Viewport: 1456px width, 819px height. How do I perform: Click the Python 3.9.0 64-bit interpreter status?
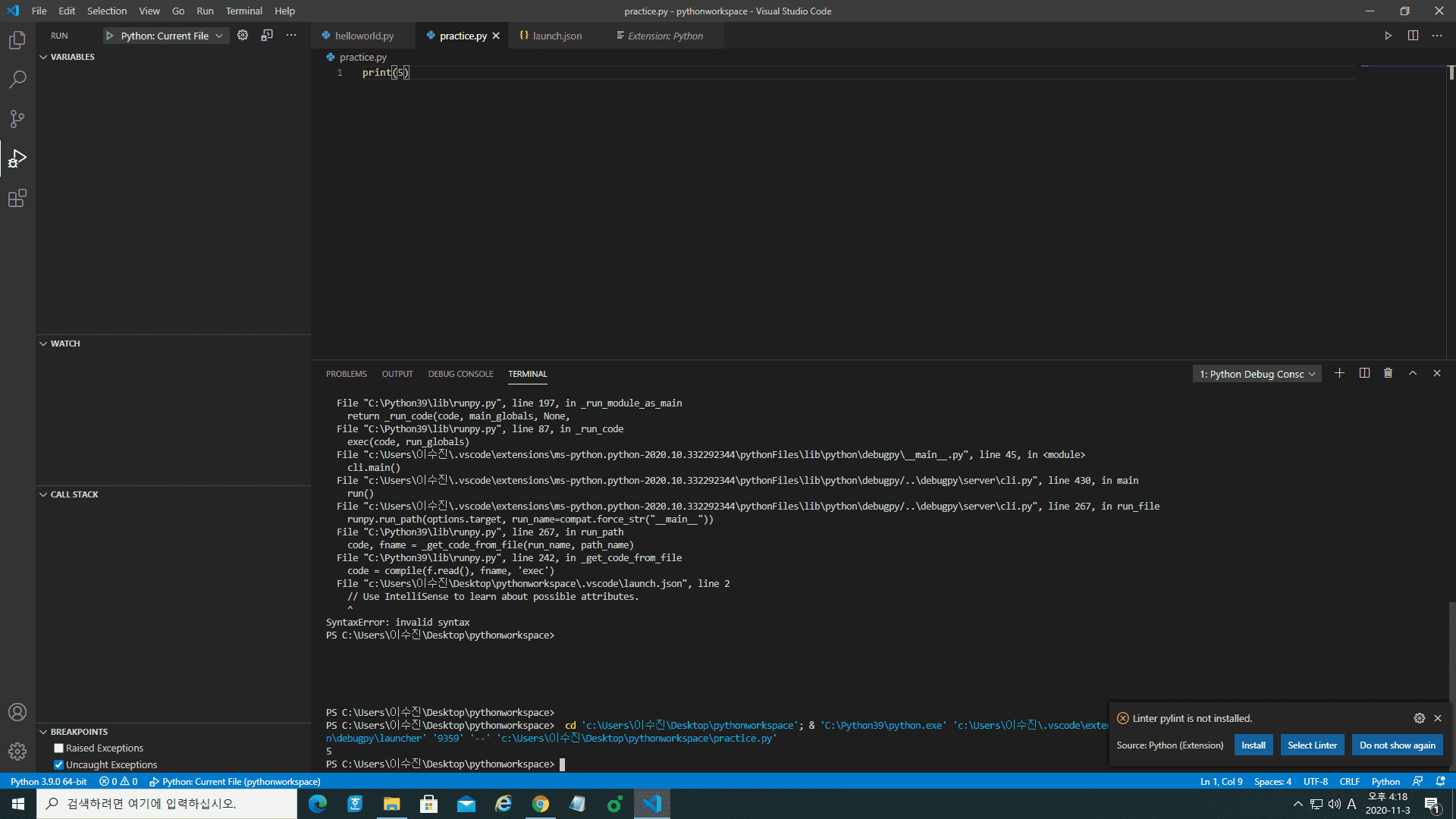coord(49,782)
